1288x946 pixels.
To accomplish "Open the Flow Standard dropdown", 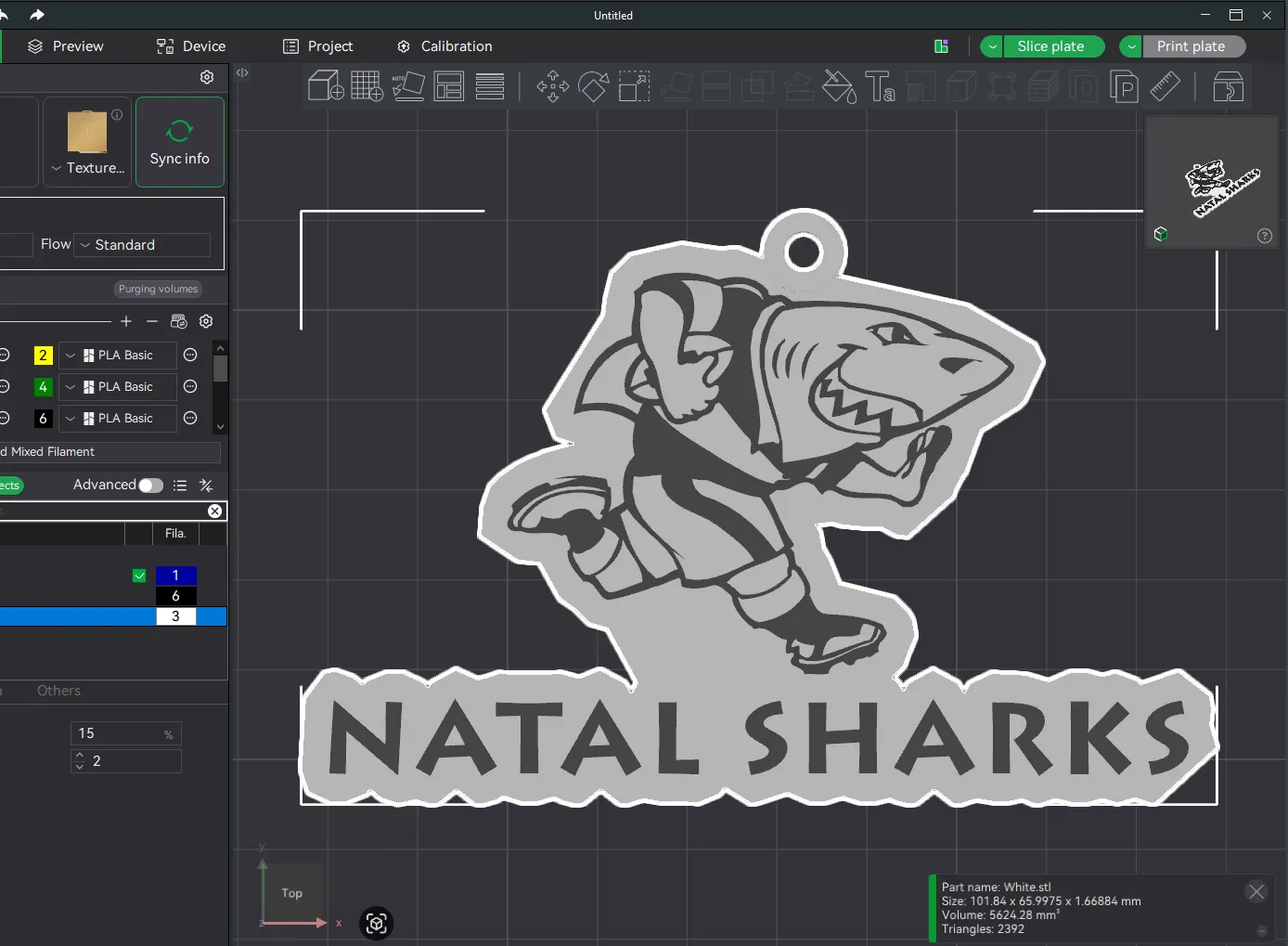I will (x=142, y=245).
